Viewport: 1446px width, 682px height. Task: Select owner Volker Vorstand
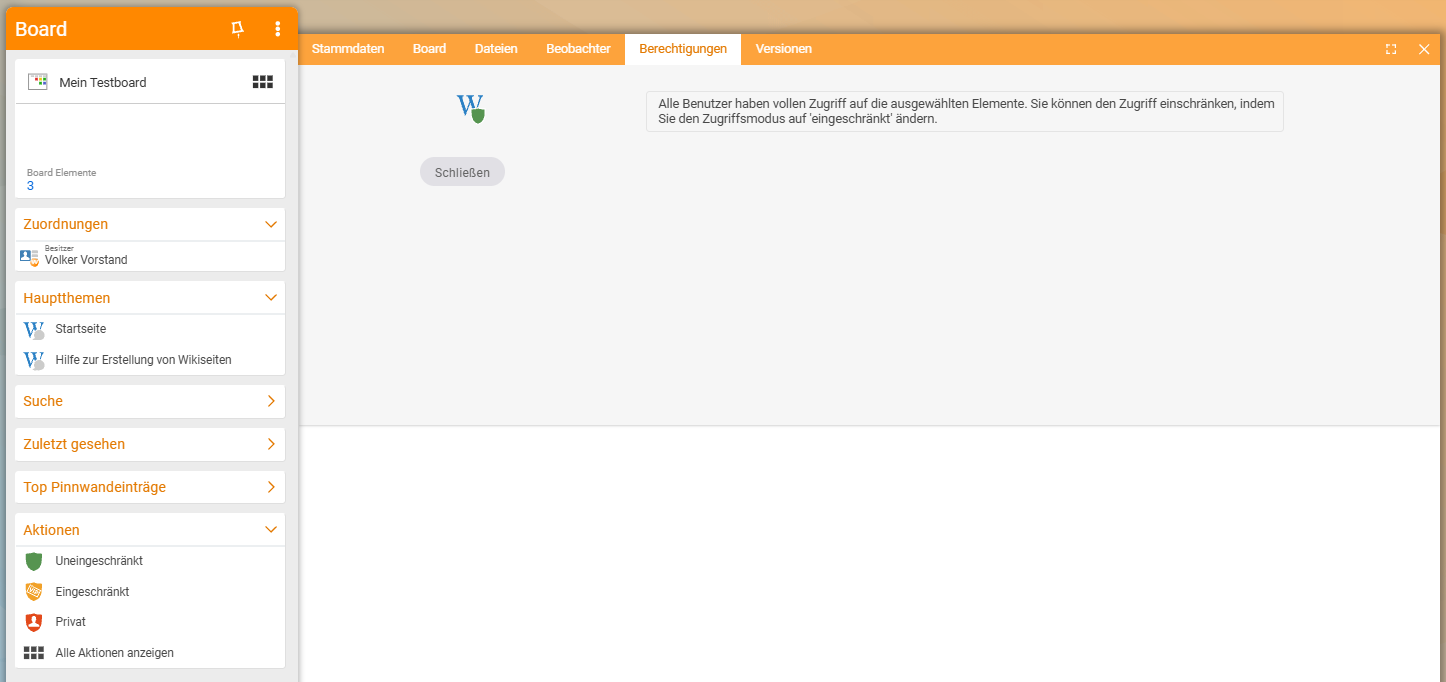point(86,260)
